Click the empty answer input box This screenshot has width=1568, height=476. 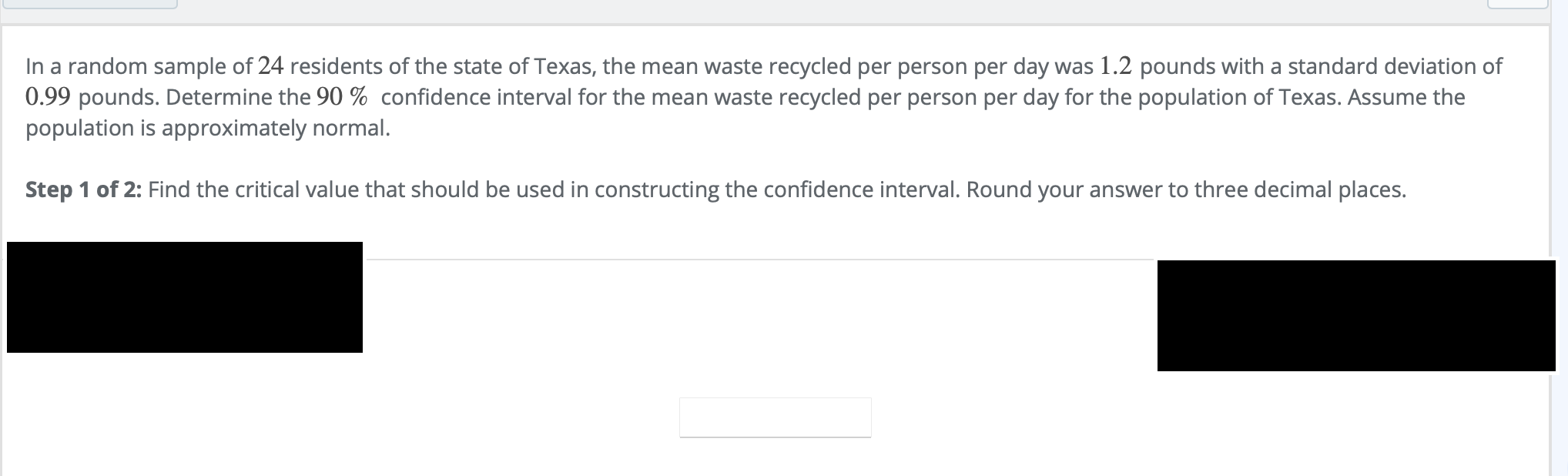click(775, 417)
